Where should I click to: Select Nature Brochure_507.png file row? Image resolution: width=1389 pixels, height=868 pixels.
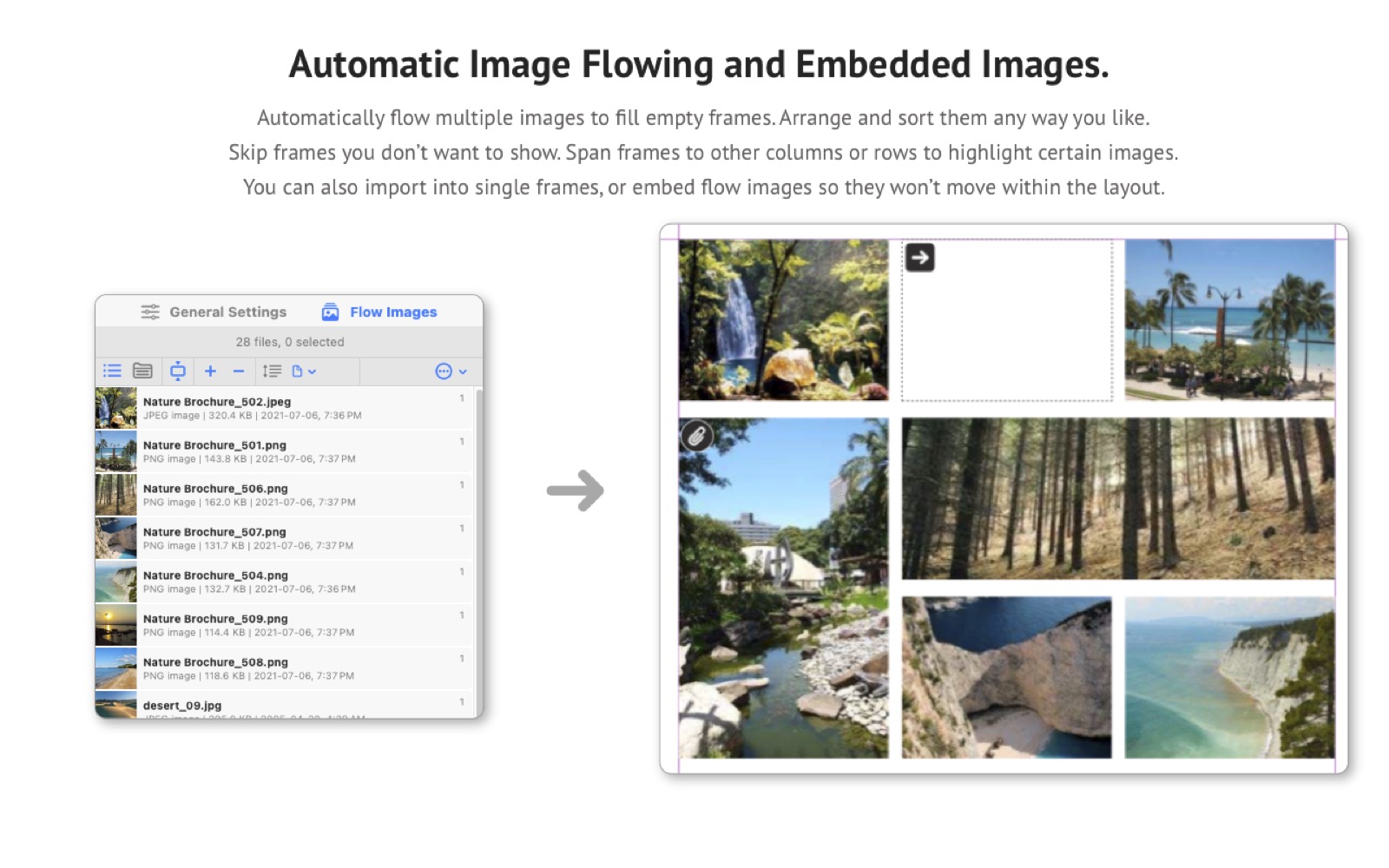pos(284,538)
